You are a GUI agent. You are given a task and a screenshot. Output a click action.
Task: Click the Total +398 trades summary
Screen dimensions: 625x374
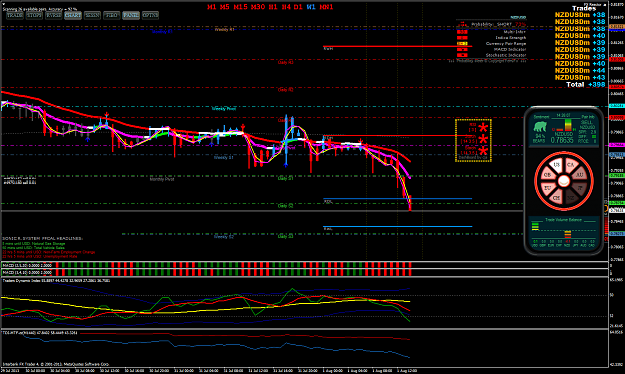(x=586, y=85)
